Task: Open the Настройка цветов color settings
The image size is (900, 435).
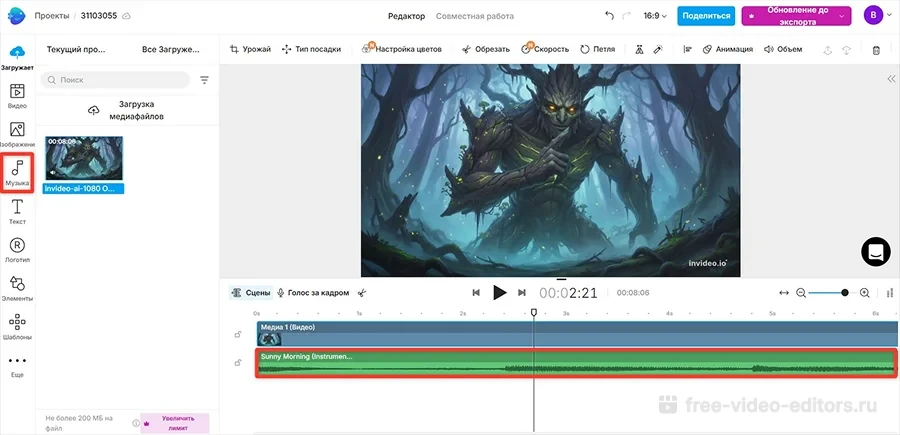Action: (x=402, y=49)
